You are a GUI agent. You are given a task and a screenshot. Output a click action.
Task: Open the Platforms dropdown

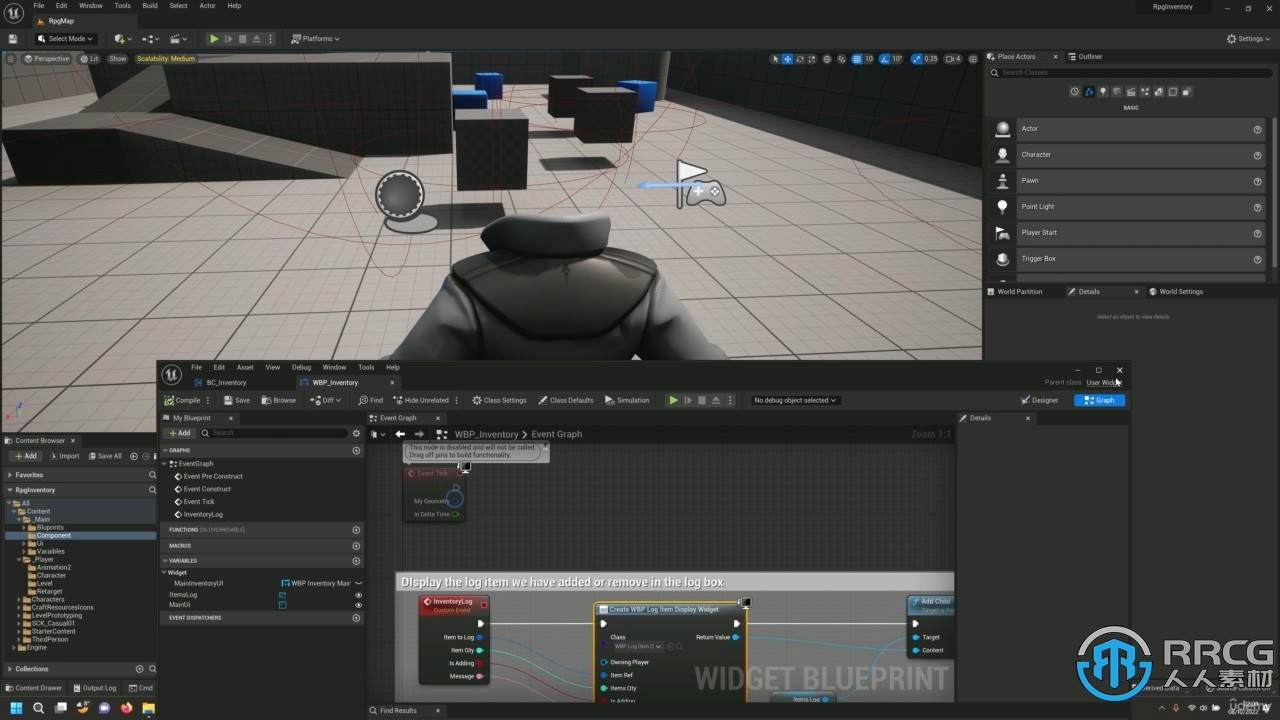click(315, 39)
